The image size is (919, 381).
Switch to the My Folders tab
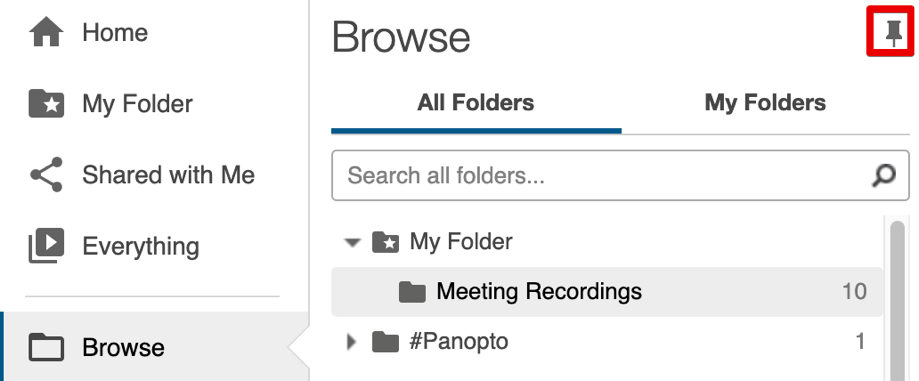coord(765,103)
